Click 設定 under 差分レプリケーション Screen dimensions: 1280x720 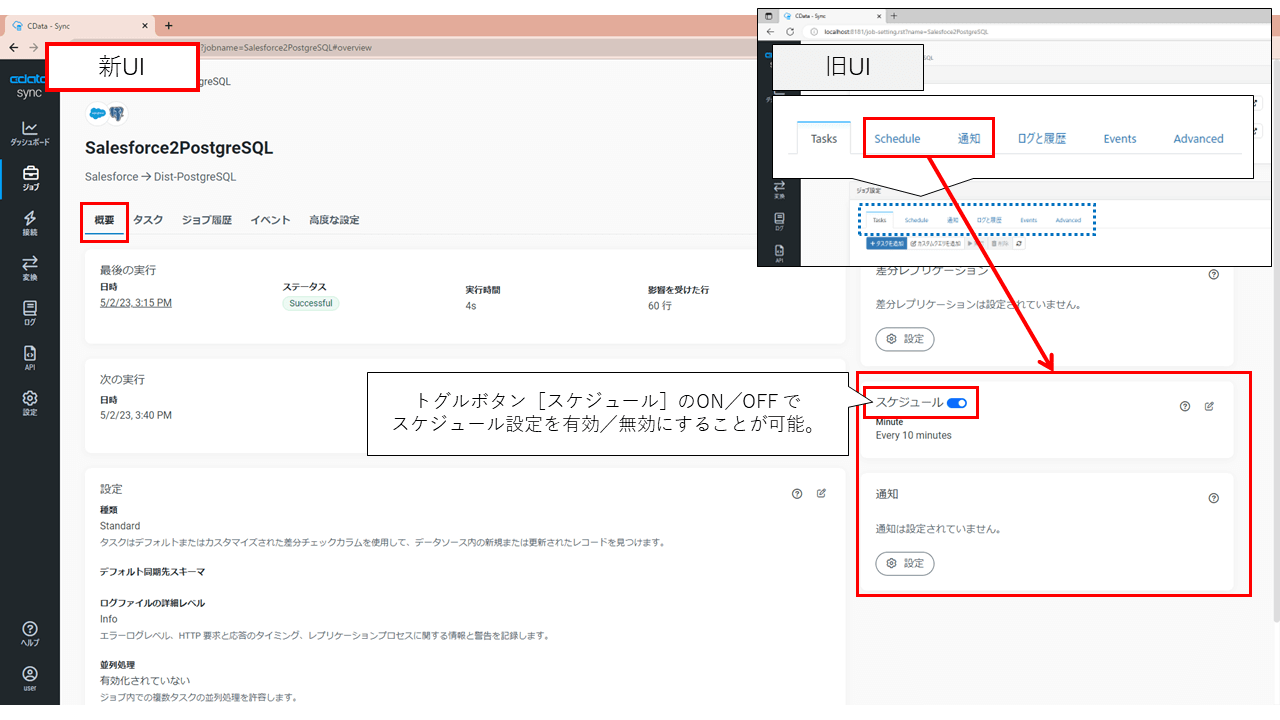pos(904,339)
